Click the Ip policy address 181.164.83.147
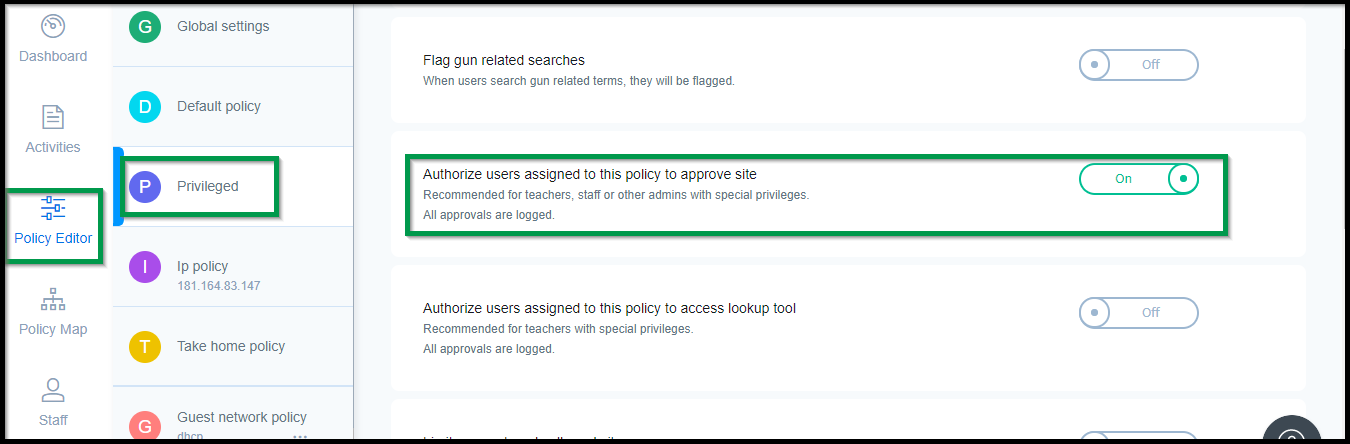The height and width of the screenshot is (444, 1350). coord(219,286)
